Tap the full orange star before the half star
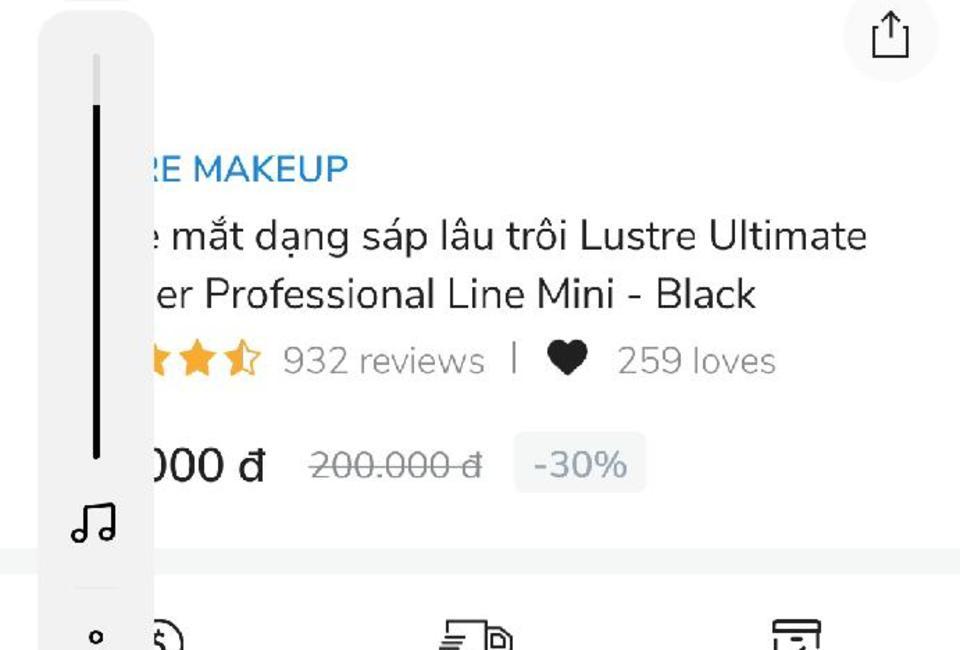960x650 pixels. pos(197,358)
